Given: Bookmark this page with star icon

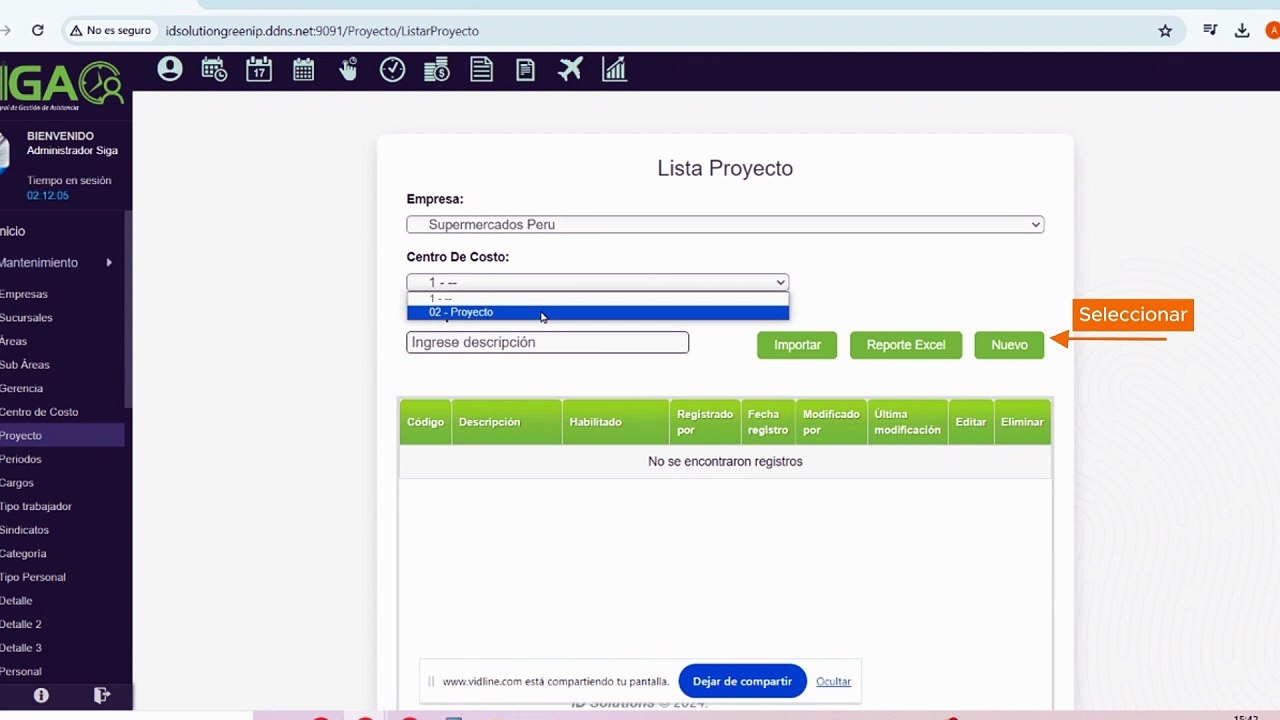Looking at the screenshot, I should 1165,31.
